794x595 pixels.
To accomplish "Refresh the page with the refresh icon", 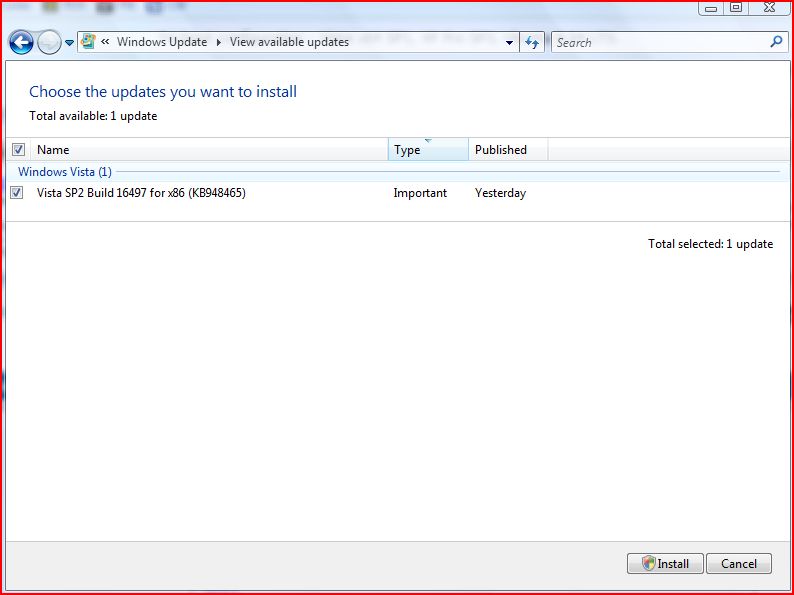I will pyautogui.click(x=532, y=43).
